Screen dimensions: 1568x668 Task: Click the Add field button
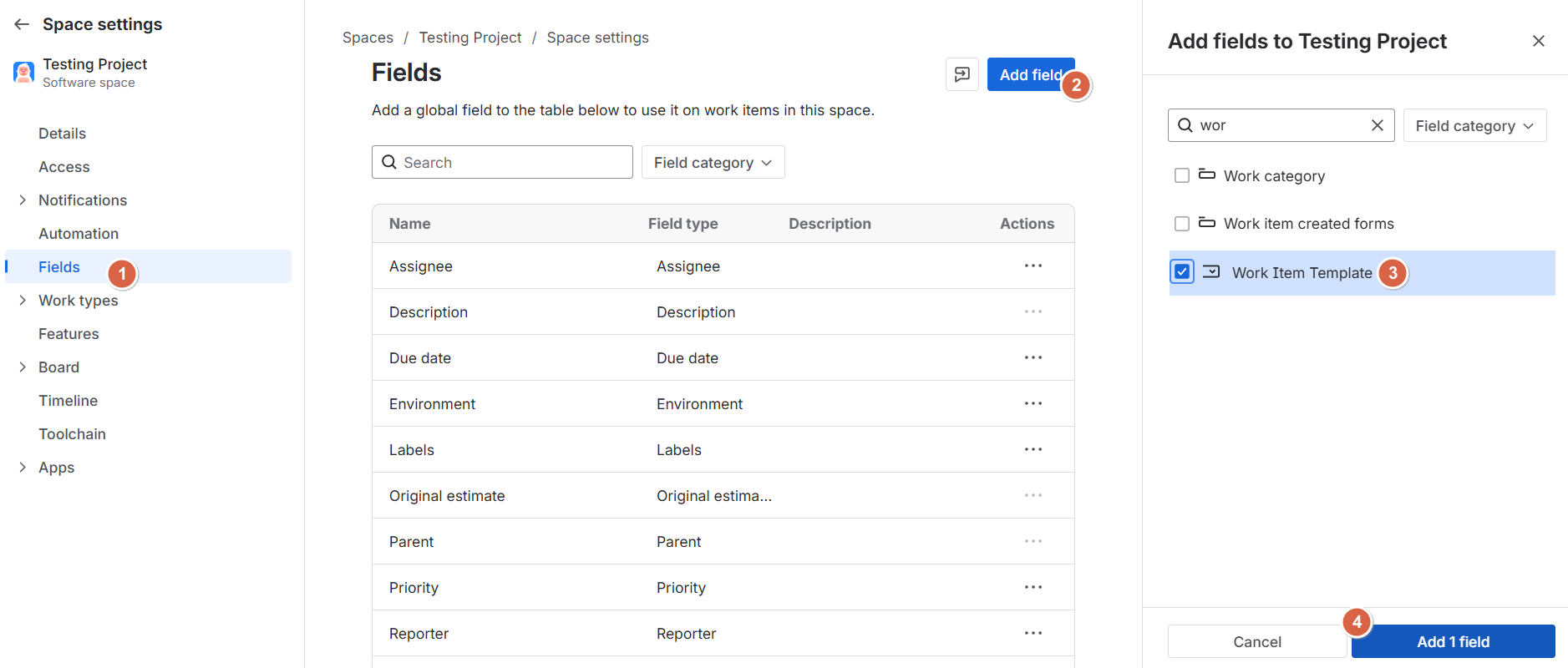click(1031, 74)
